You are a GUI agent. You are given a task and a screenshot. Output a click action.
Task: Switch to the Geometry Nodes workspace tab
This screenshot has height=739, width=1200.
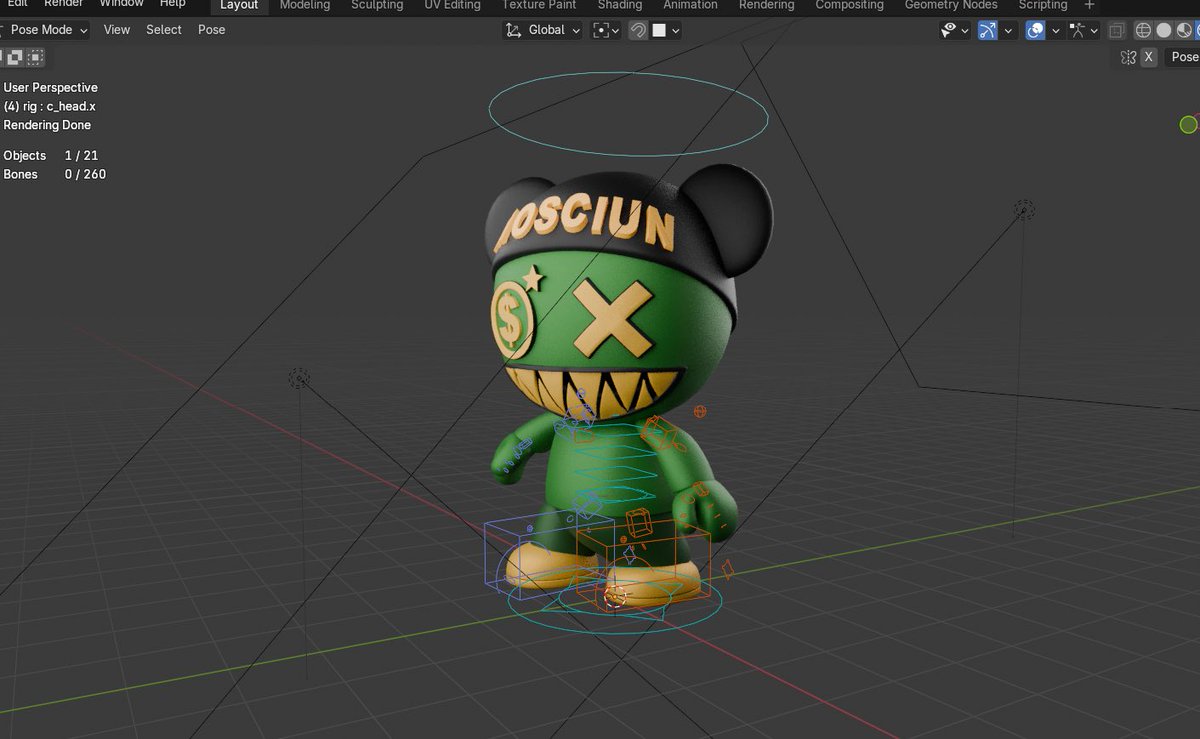951,5
